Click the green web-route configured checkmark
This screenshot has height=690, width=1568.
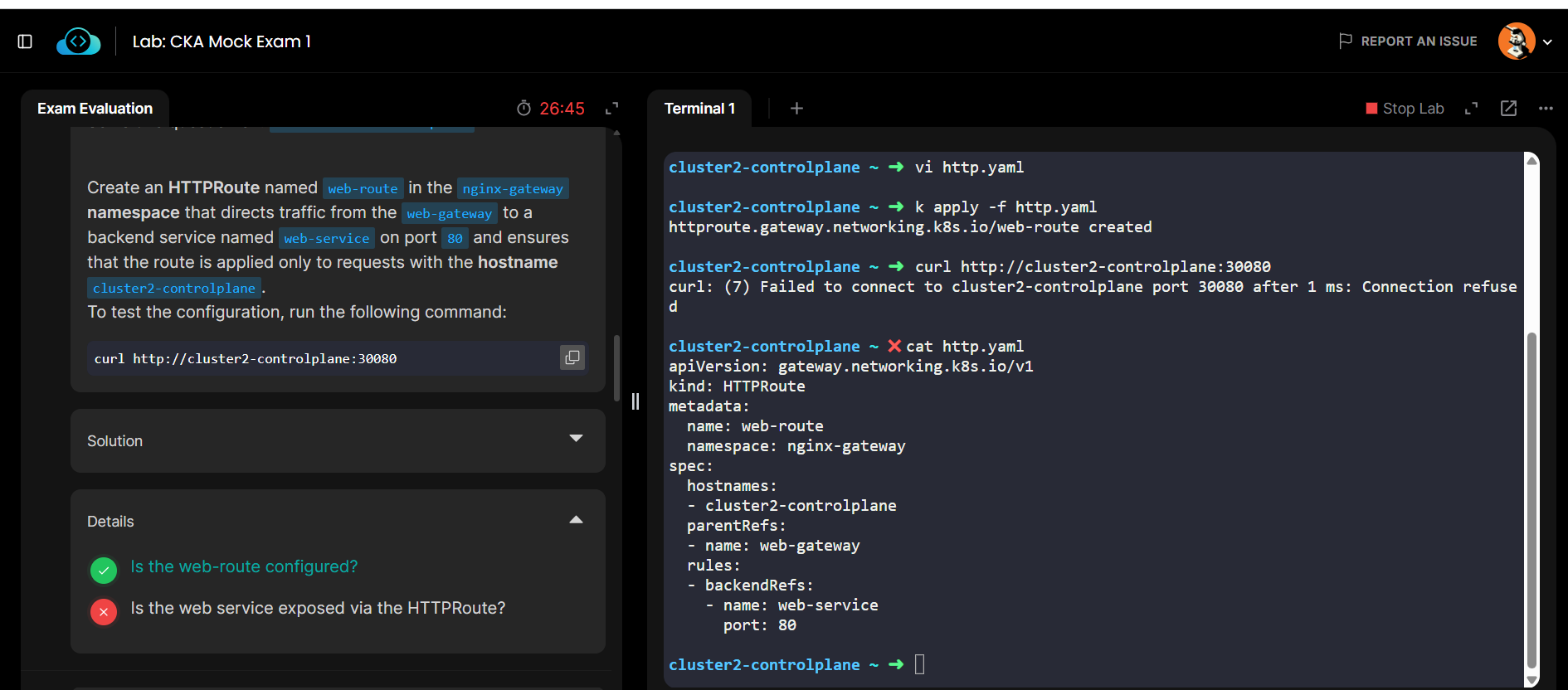click(x=104, y=570)
